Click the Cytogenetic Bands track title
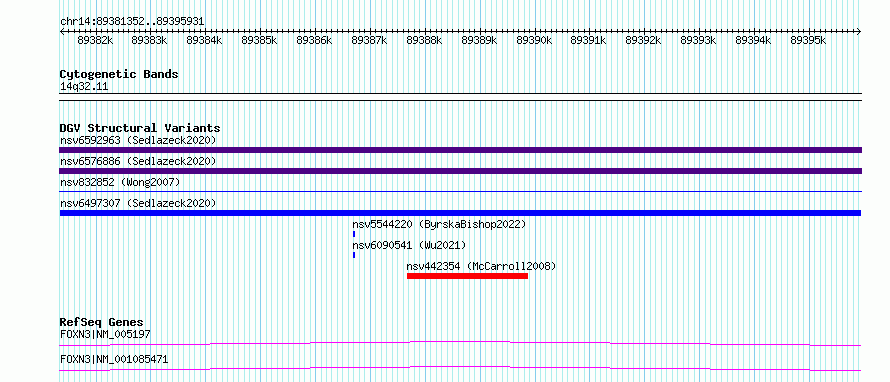The width and height of the screenshot is (890, 382). pos(119,74)
